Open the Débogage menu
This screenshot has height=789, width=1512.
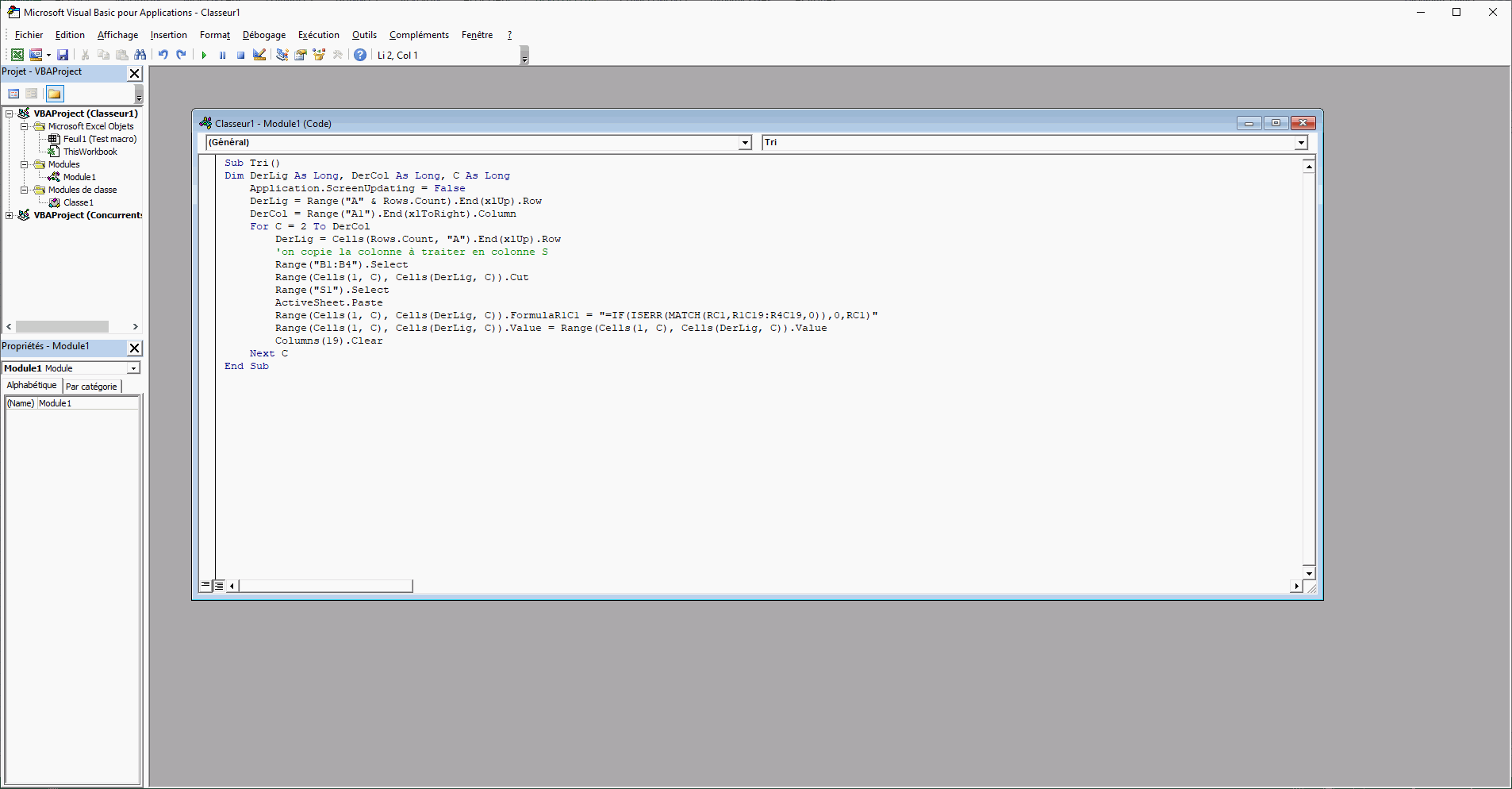(x=263, y=35)
